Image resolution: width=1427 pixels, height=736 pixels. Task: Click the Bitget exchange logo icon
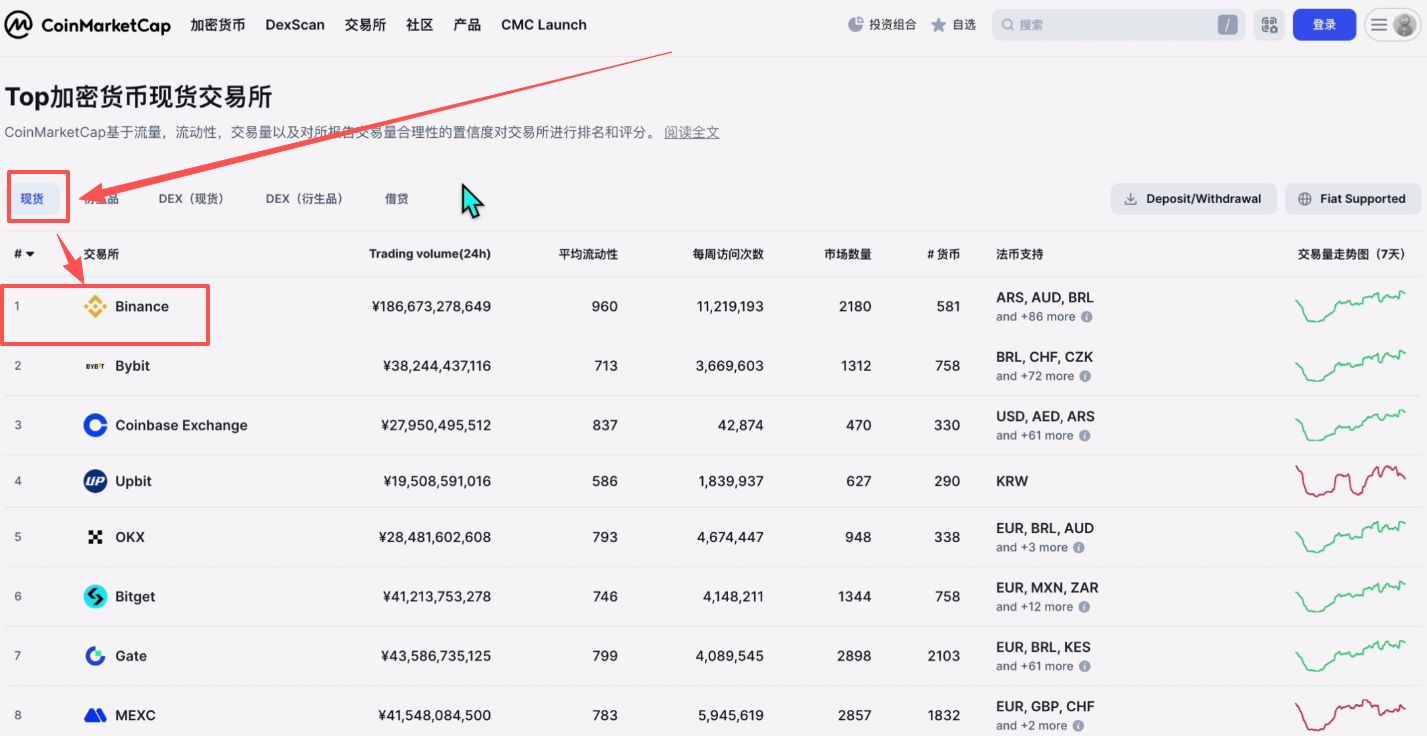point(94,596)
